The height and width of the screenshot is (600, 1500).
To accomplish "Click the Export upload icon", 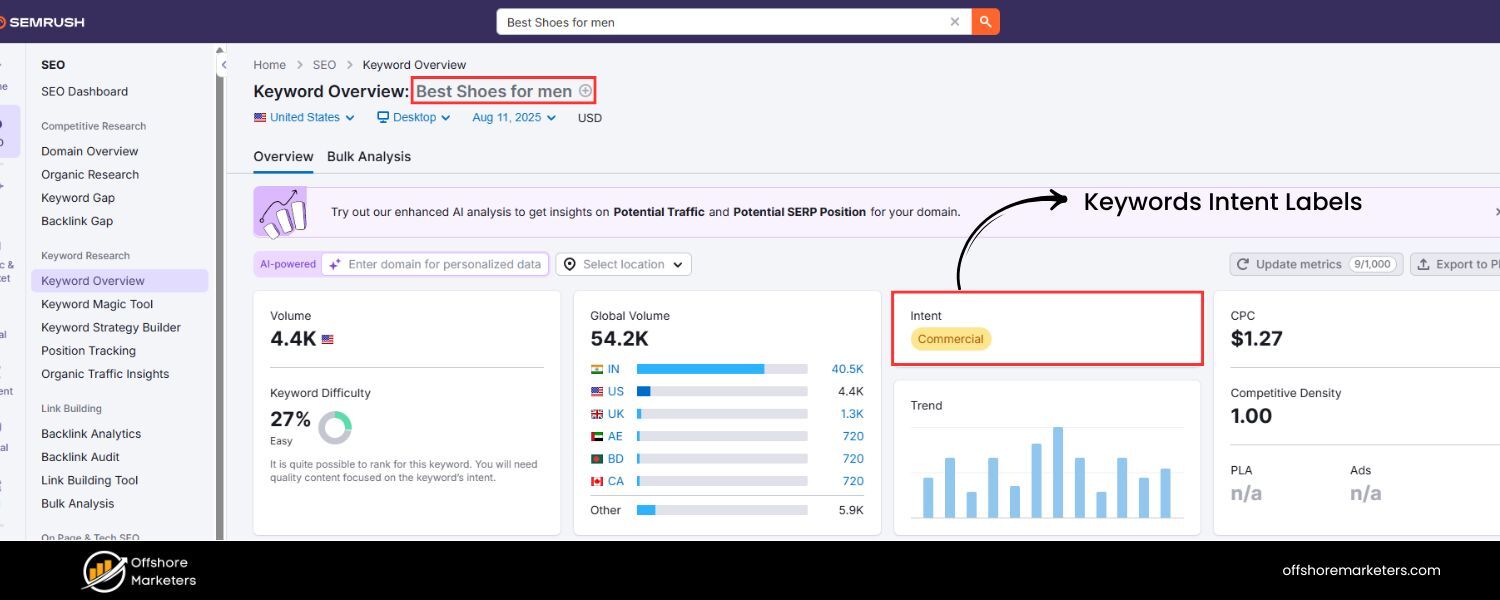I will tap(1424, 263).
